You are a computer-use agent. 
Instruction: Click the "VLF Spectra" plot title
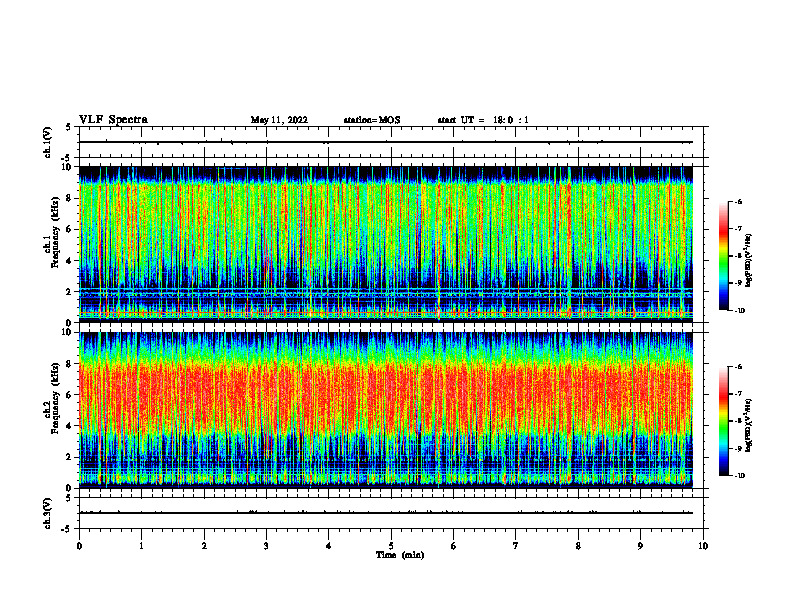[x=113, y=120]
